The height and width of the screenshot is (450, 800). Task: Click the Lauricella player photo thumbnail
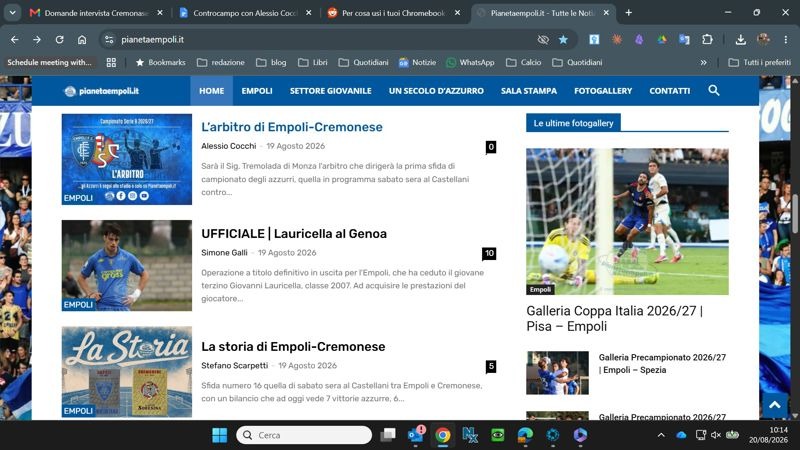(127, 265)
